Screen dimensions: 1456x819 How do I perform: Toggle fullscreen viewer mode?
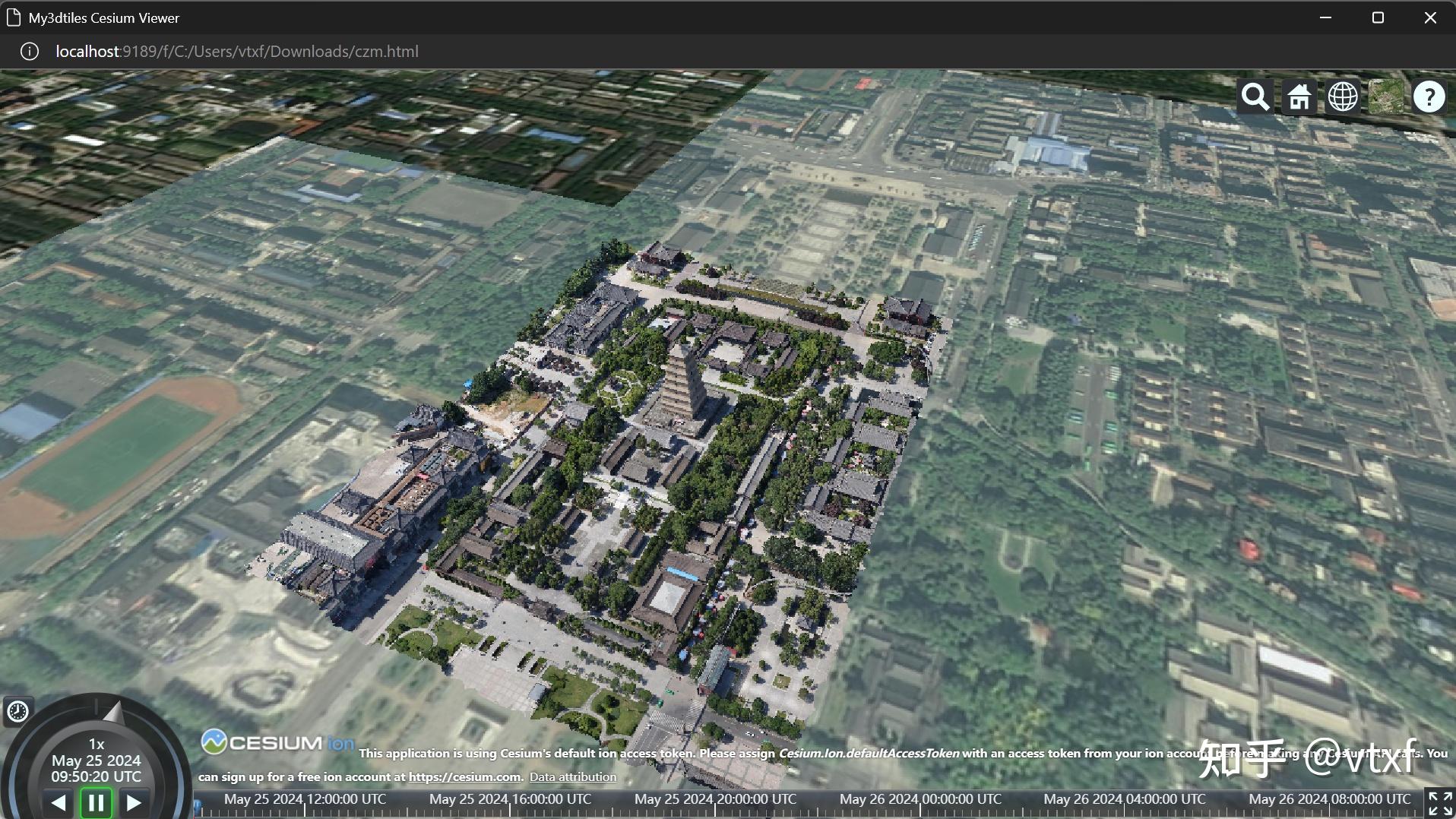1440,803
